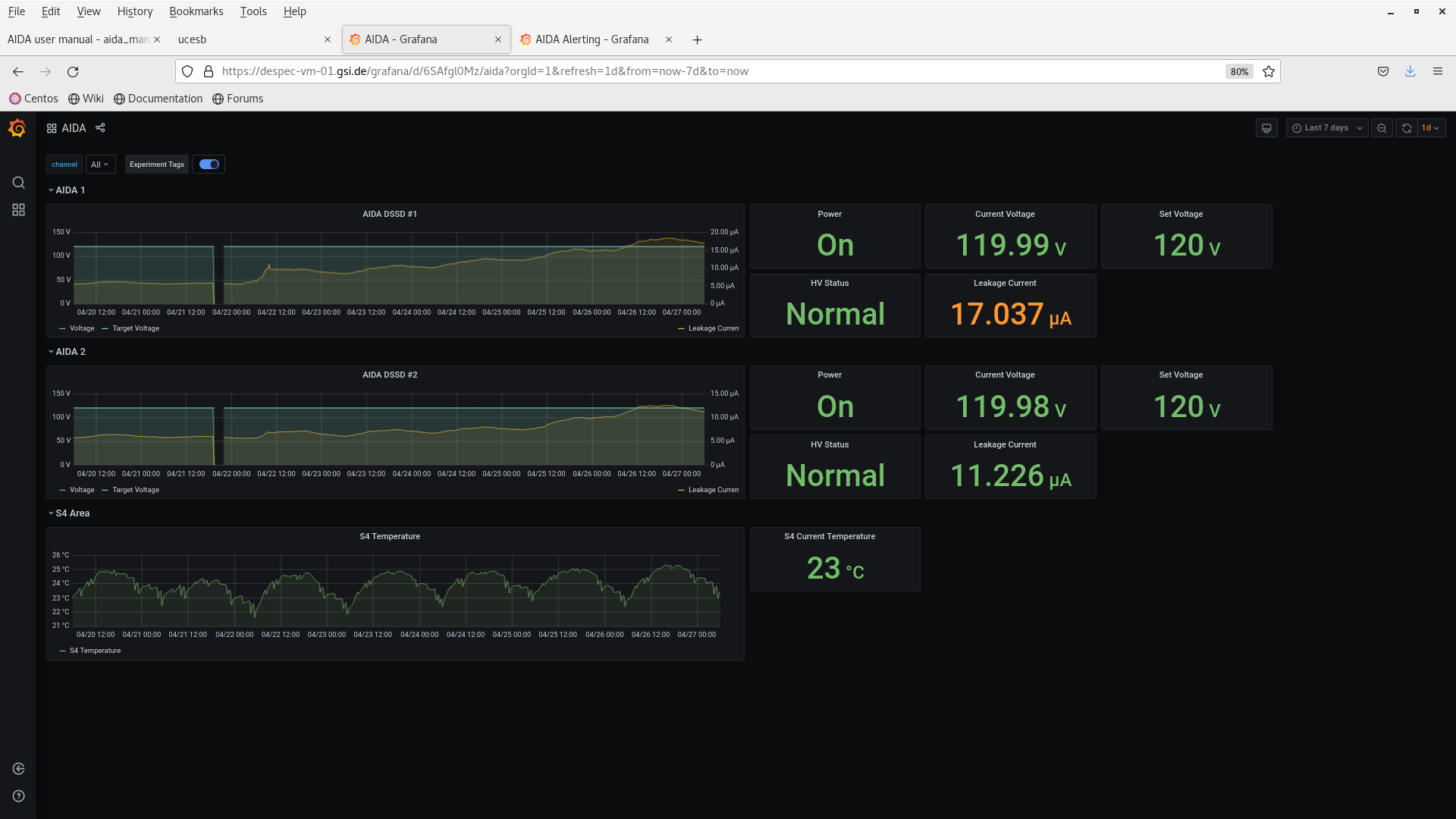The height and width of the screenshot is (819, 1456).
Task: Toggle Target Voltage series in DSSD #1 legend
Action: coord(135,328)
